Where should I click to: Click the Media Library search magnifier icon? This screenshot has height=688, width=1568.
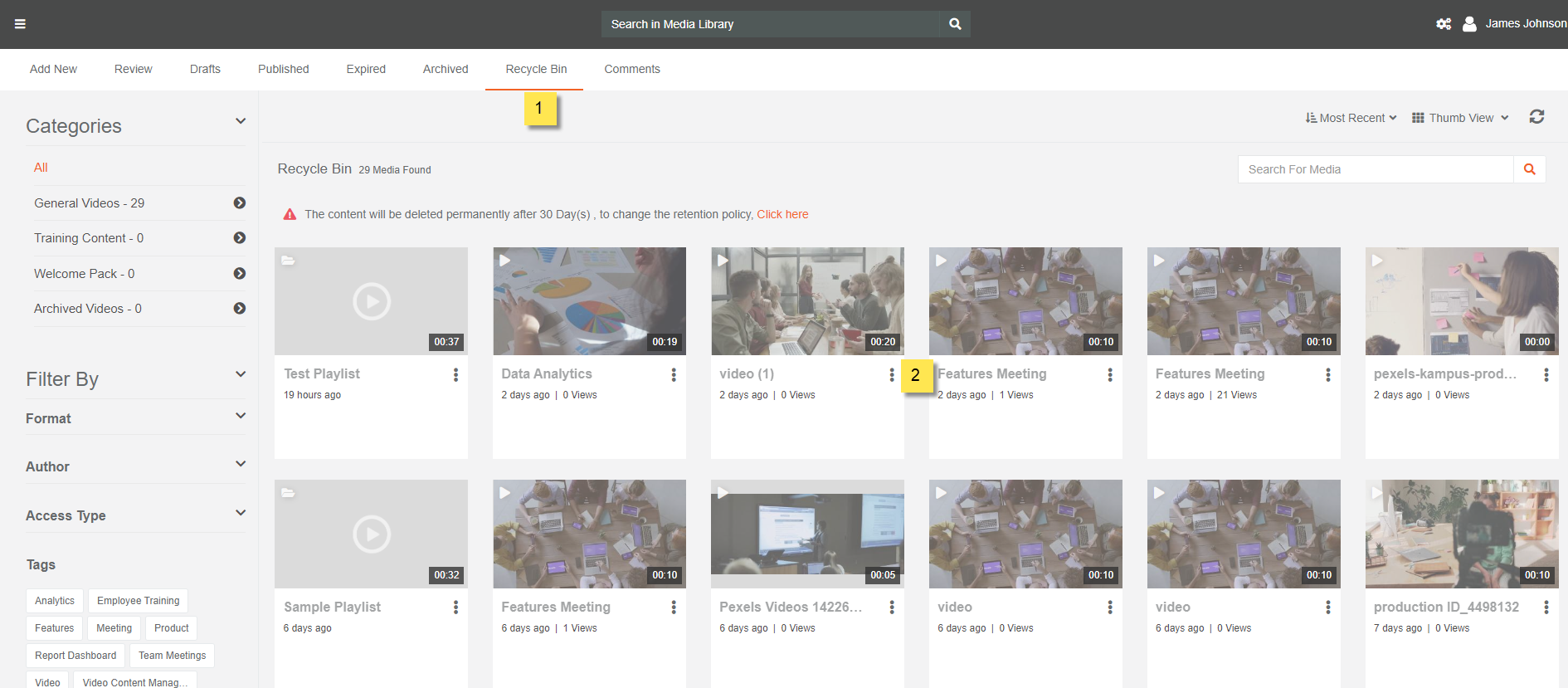[x=955, y=24]
